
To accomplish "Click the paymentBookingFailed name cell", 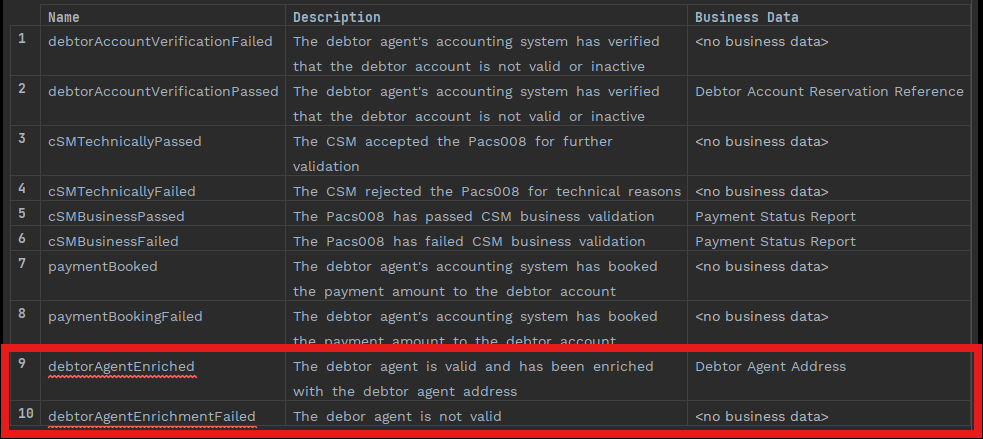I will (x=125, y=316).
